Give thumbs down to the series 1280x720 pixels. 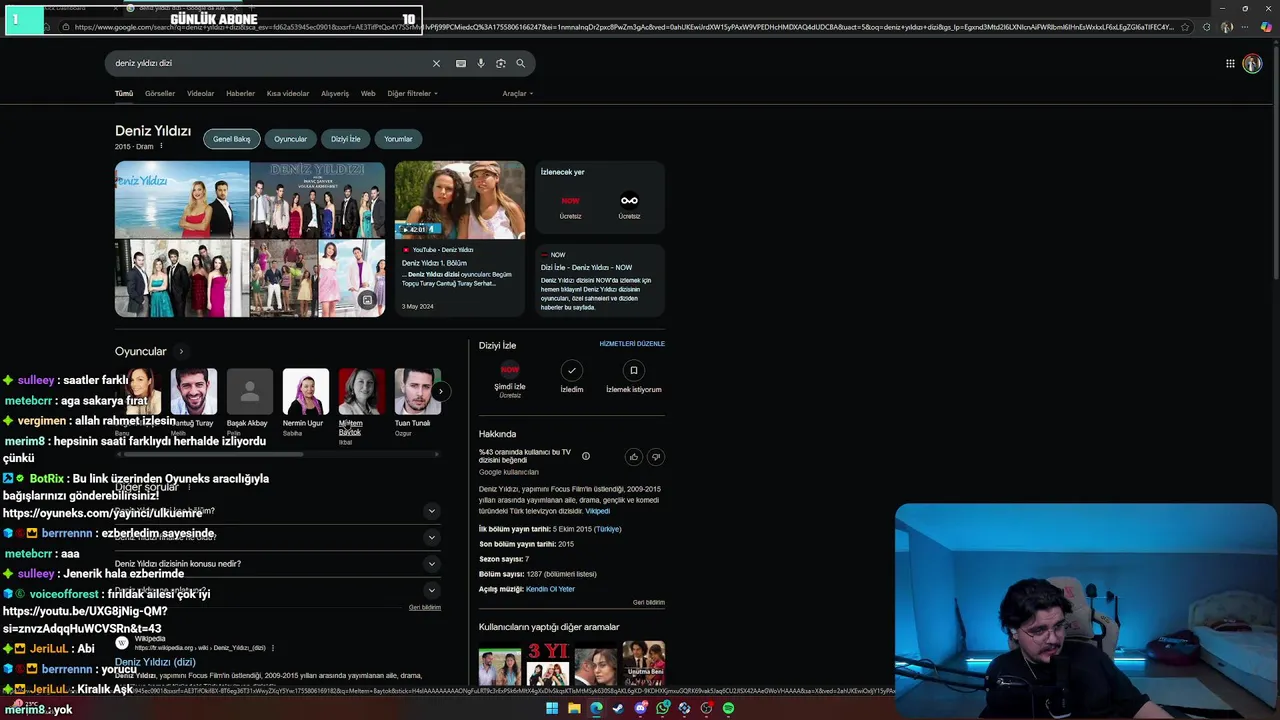656,457
